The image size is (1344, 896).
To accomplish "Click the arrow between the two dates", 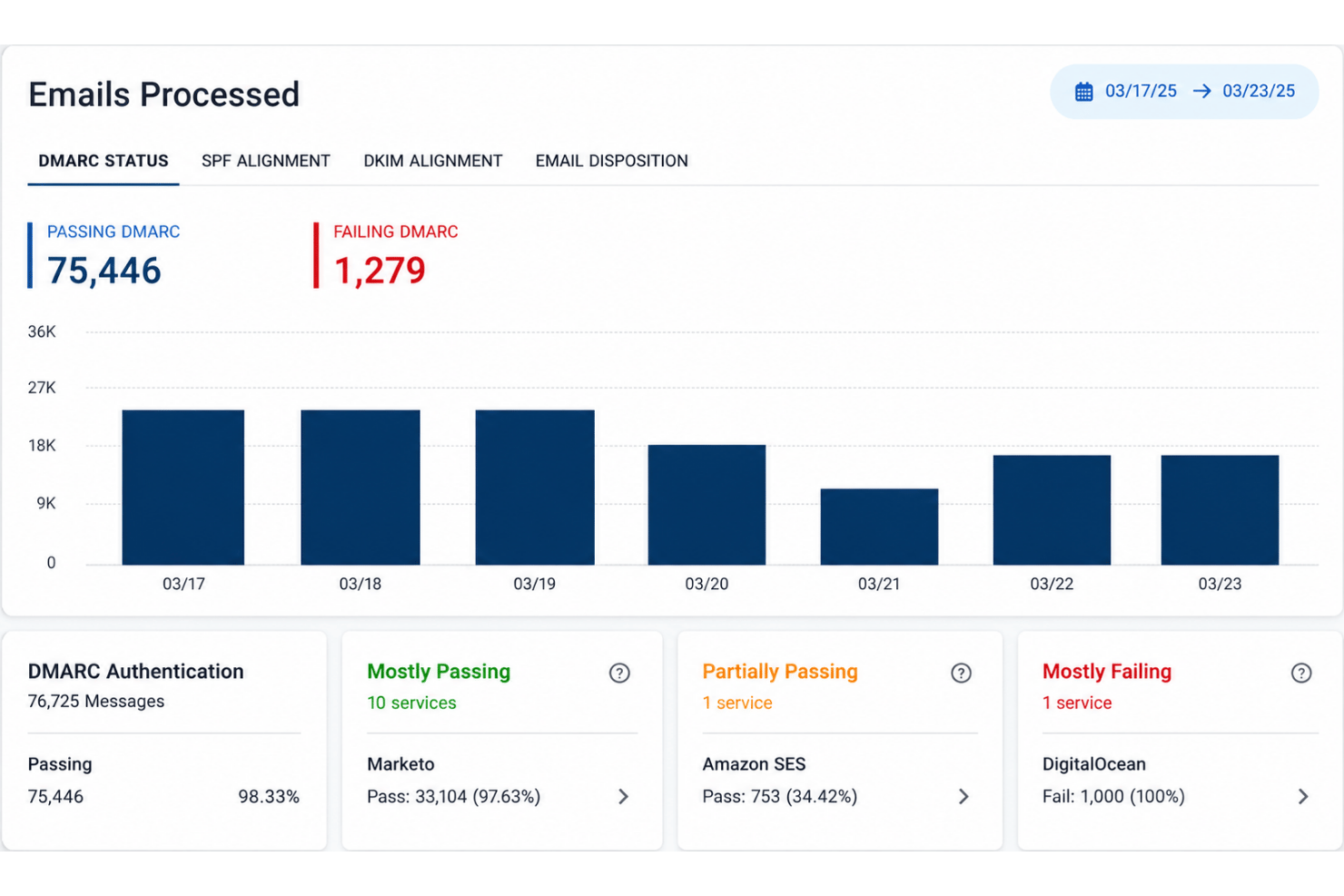I will tap(1201, 92).
